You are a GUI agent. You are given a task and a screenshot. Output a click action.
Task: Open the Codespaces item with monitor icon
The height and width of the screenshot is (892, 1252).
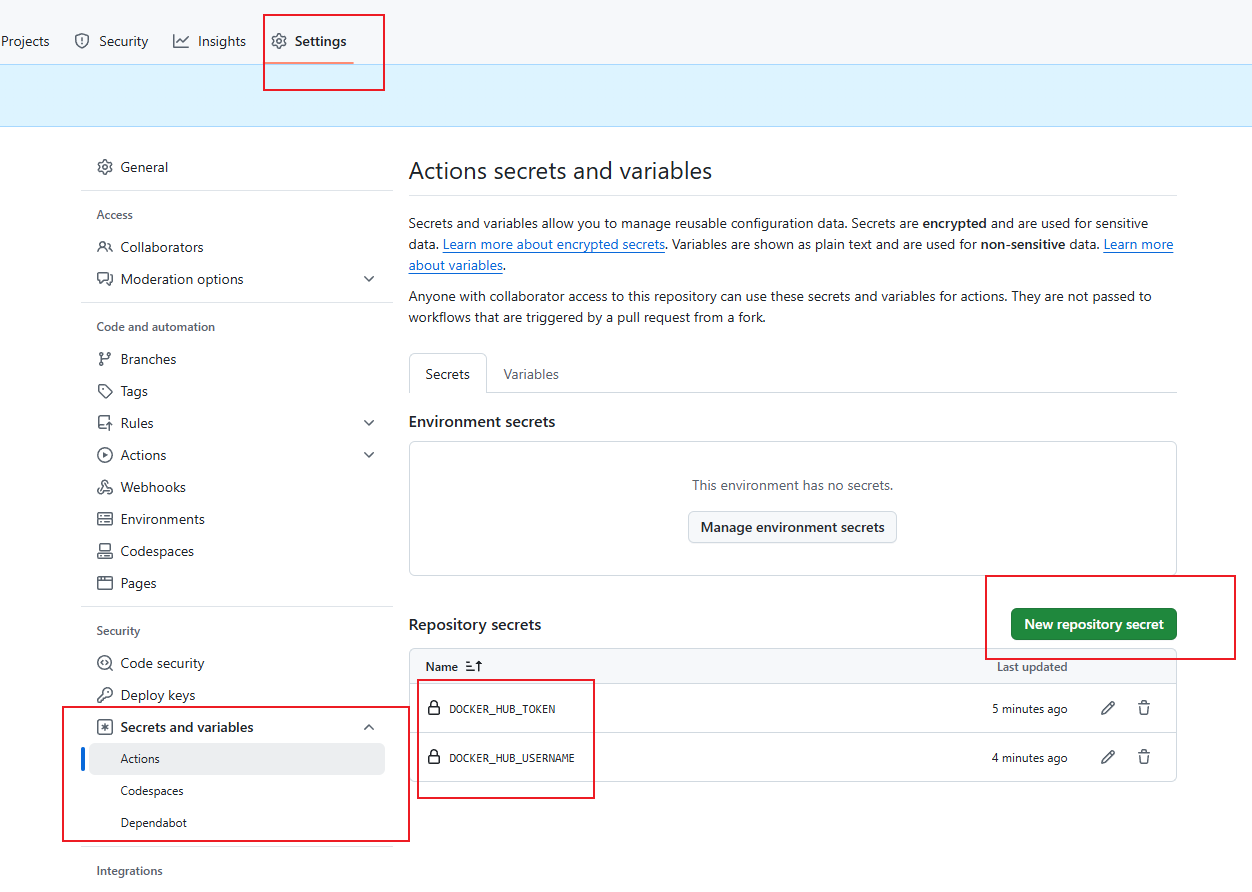point(157,551)
